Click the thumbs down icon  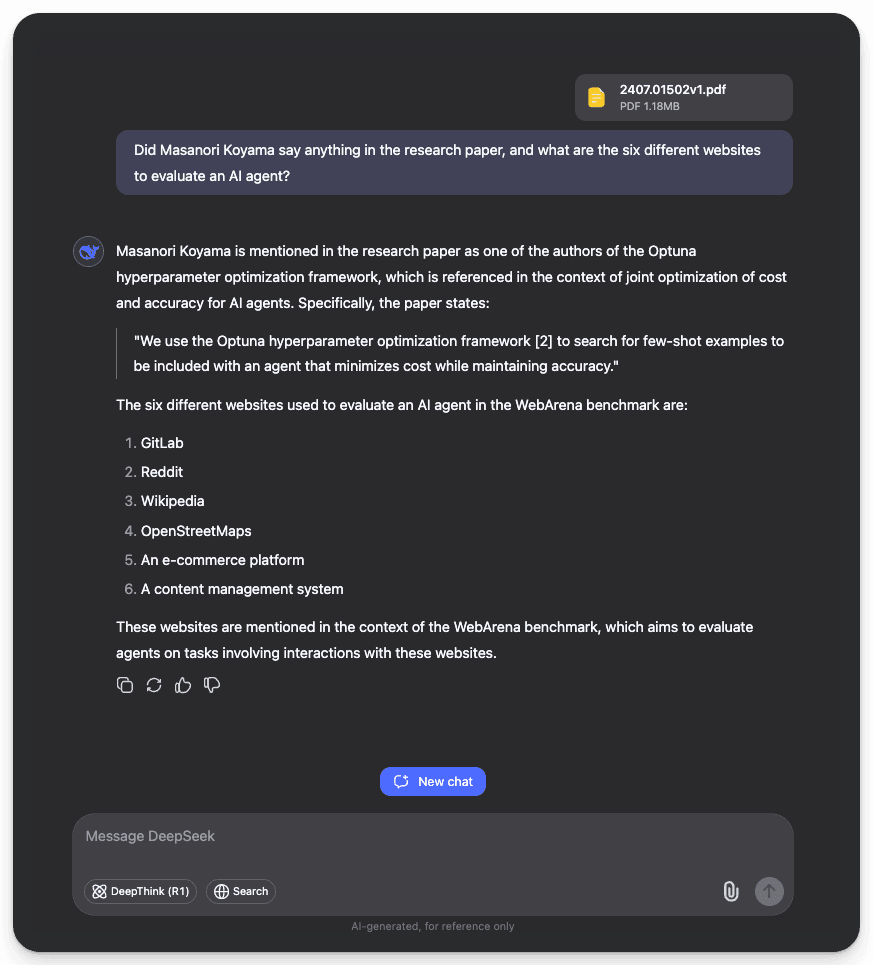(212, 685)
